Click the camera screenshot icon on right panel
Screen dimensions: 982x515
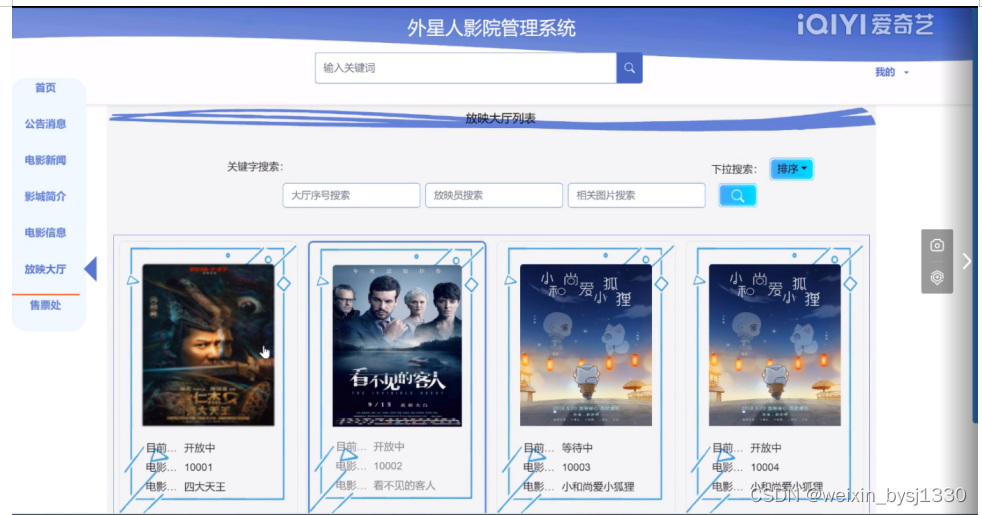point(937,245)
